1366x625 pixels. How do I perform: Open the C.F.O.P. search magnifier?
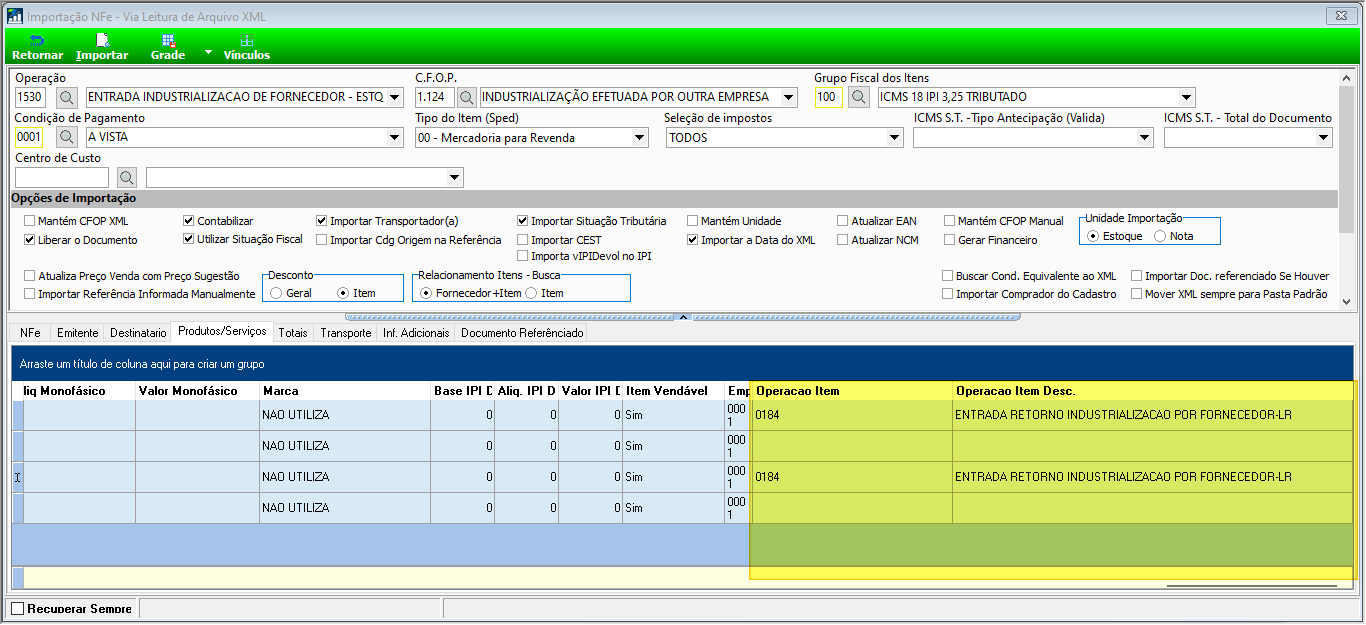[467, 97]
